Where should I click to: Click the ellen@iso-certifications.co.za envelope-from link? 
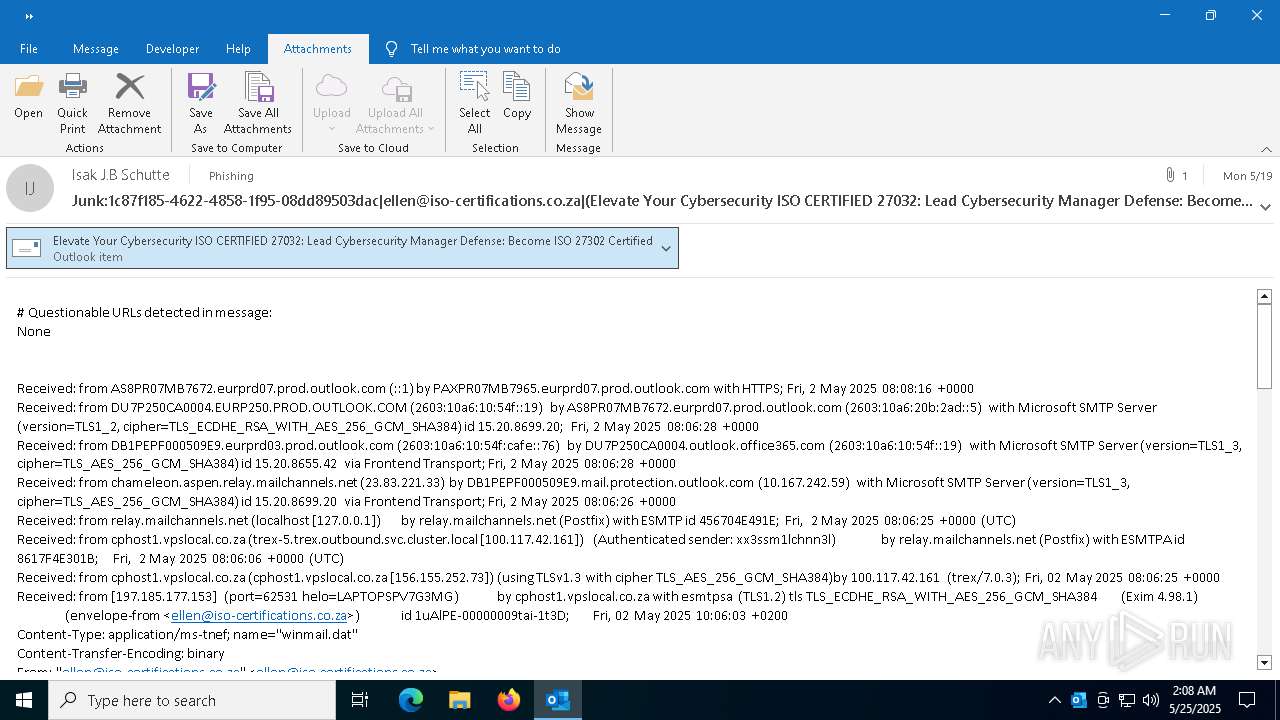[x=259, y=616]
